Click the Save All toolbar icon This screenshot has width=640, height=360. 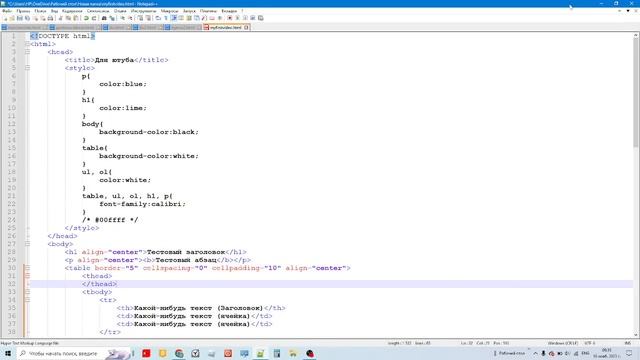point(27,18)
